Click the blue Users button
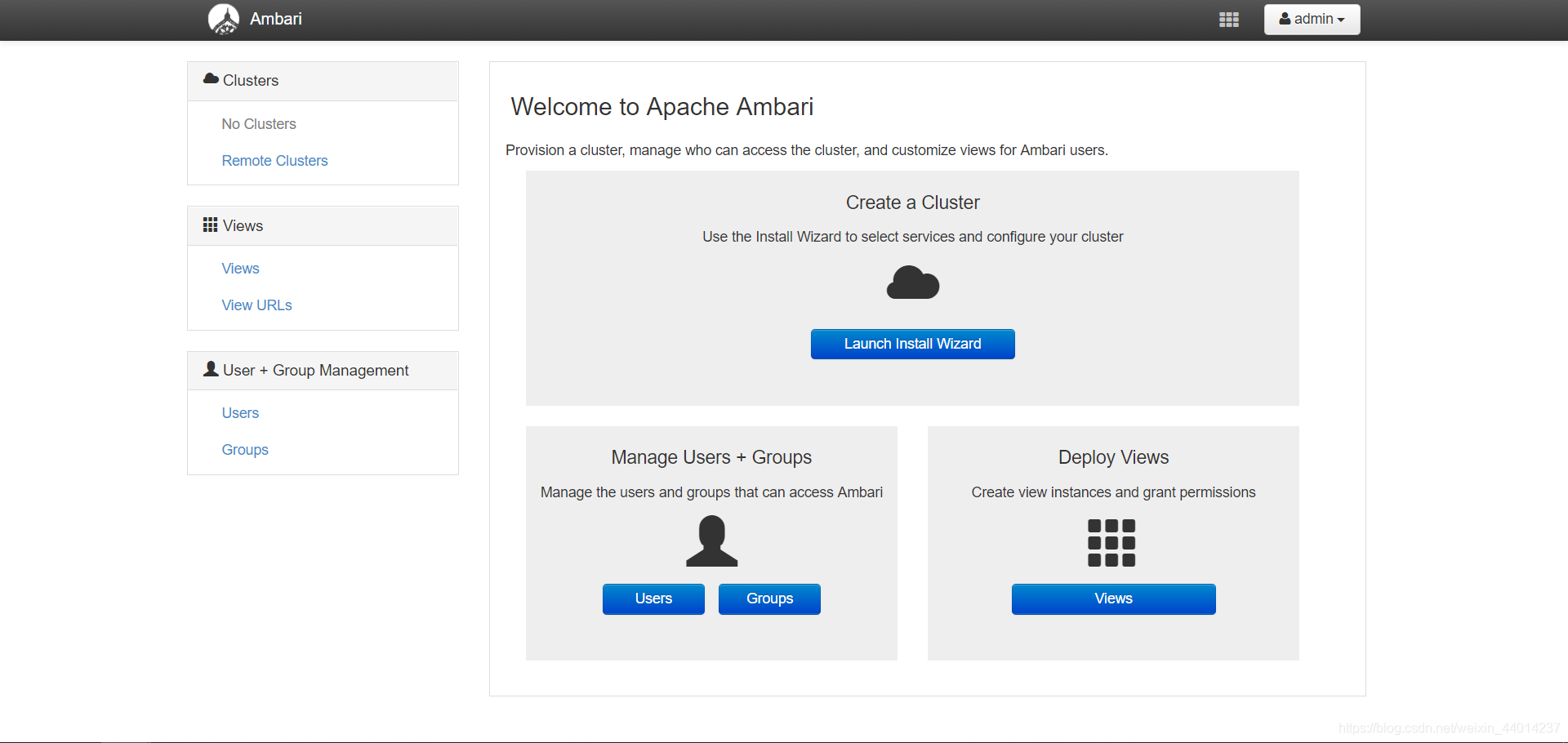Screen dimensions: 1568x743 tap(653, 598)
